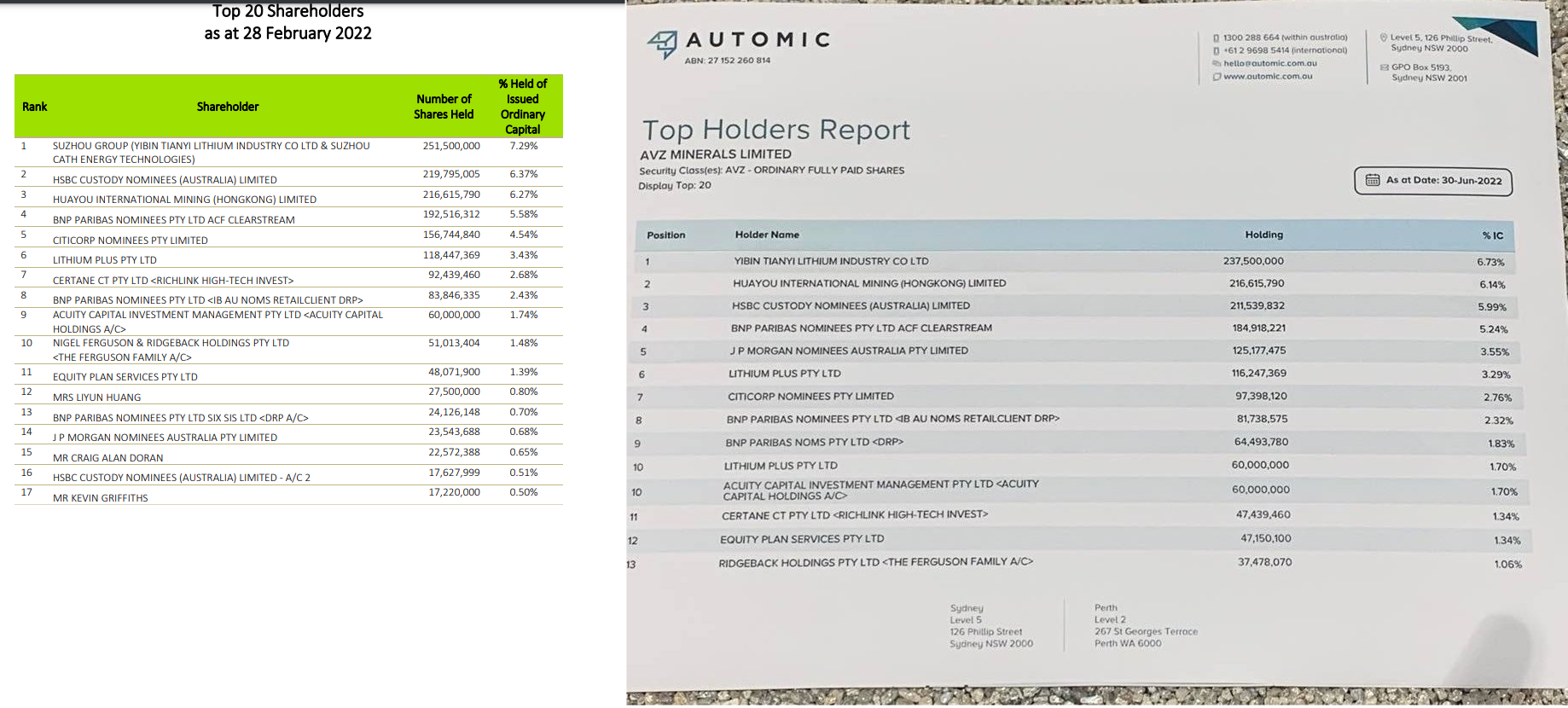Click phone icon beside +61 2 9698 5414
Screen dimensions: 1568x708
[x=1216, y=51]
